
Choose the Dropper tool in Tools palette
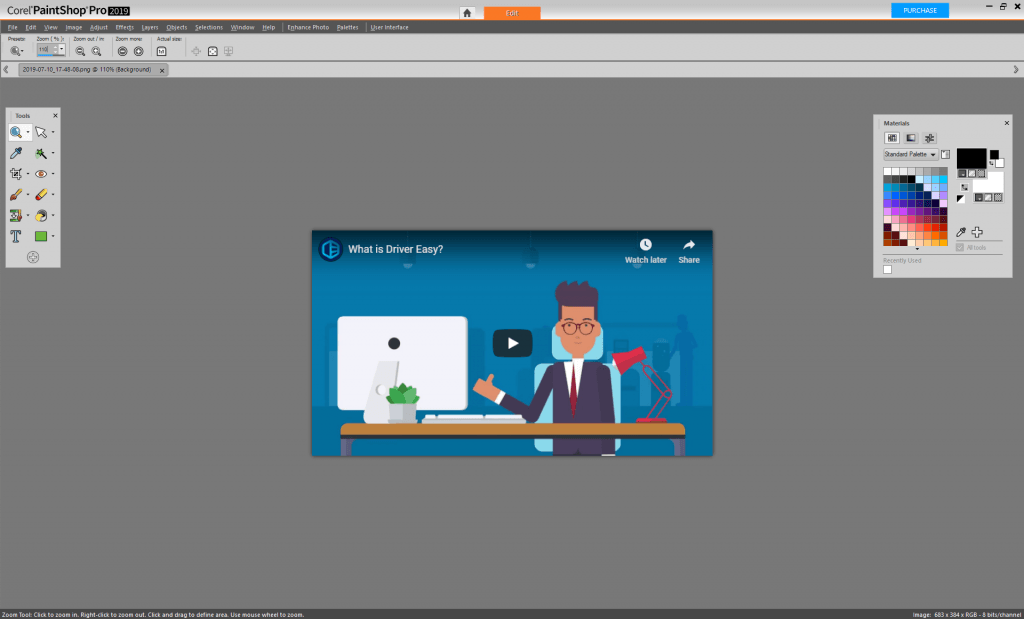pos(16,153)
